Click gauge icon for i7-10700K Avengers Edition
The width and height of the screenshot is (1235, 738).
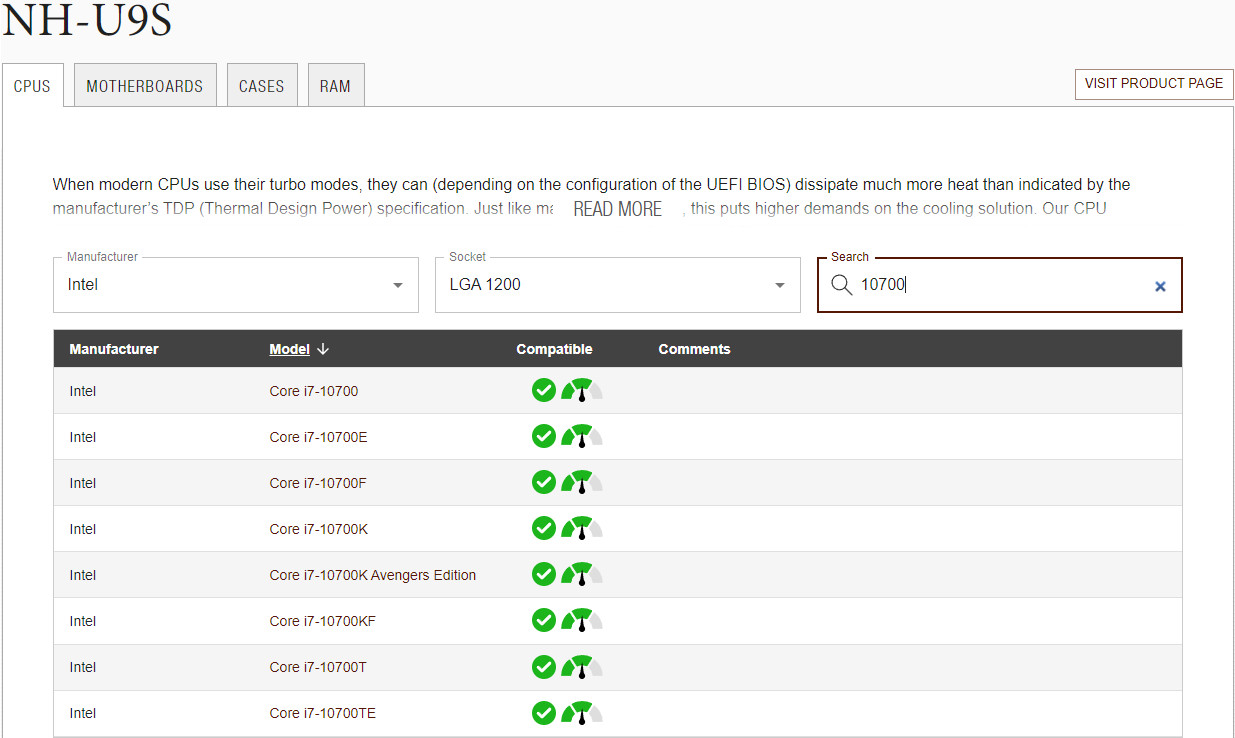(x=581, y=574)
